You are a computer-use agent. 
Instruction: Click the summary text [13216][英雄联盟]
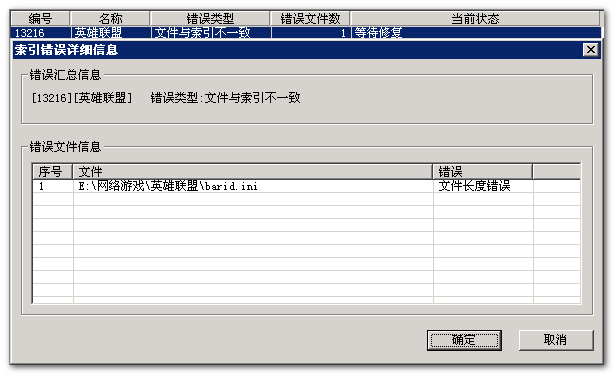(82, 98)
